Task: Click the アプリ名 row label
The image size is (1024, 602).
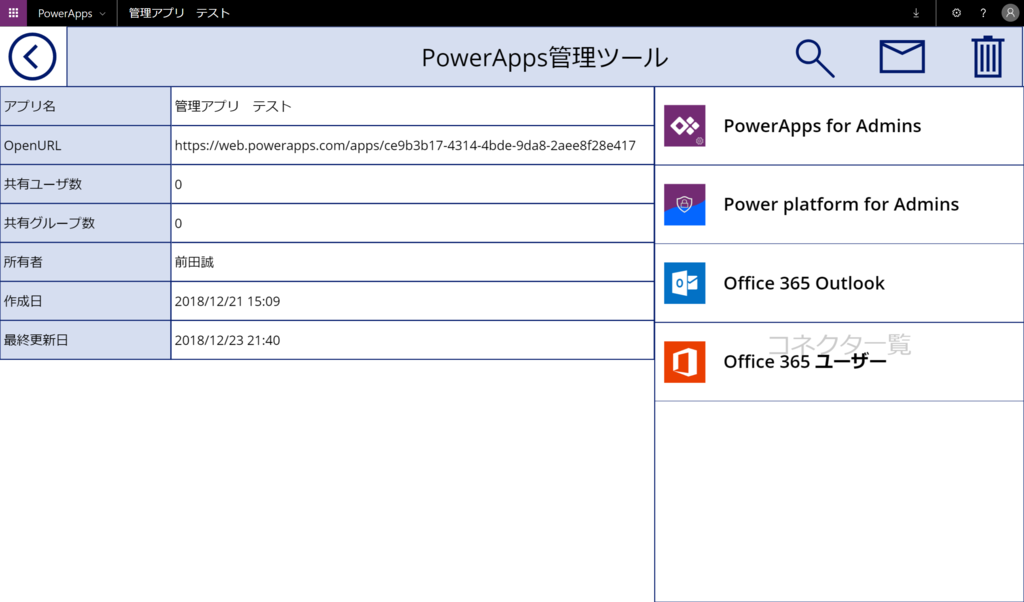Action: [30, 106]
